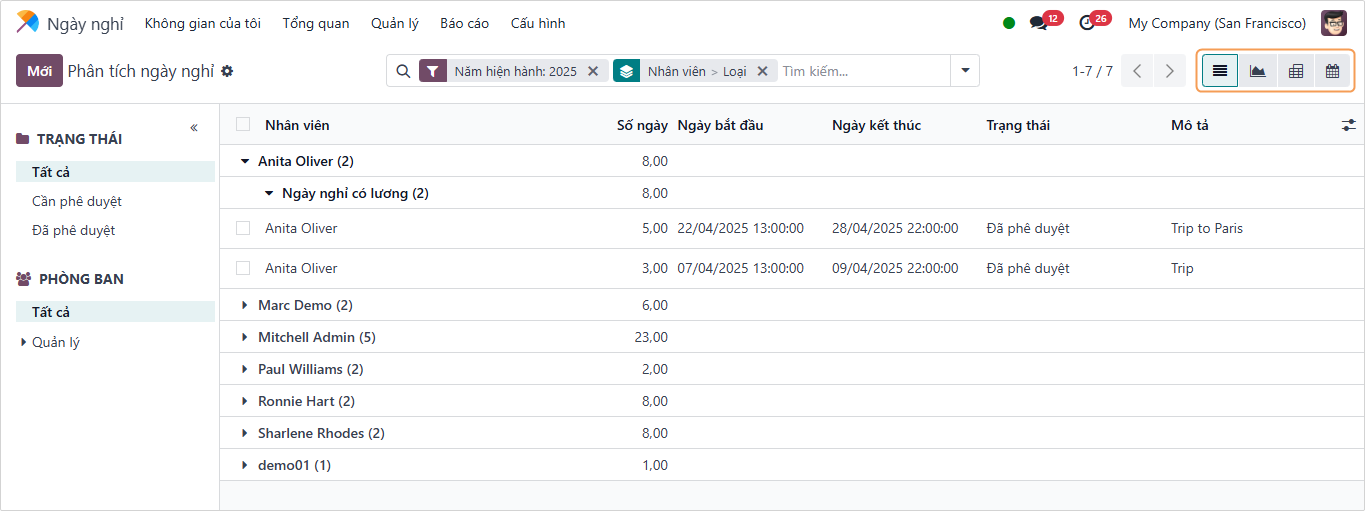Switch to graph view
This screenshot has height=511, width=1365.
(1257, 71)
